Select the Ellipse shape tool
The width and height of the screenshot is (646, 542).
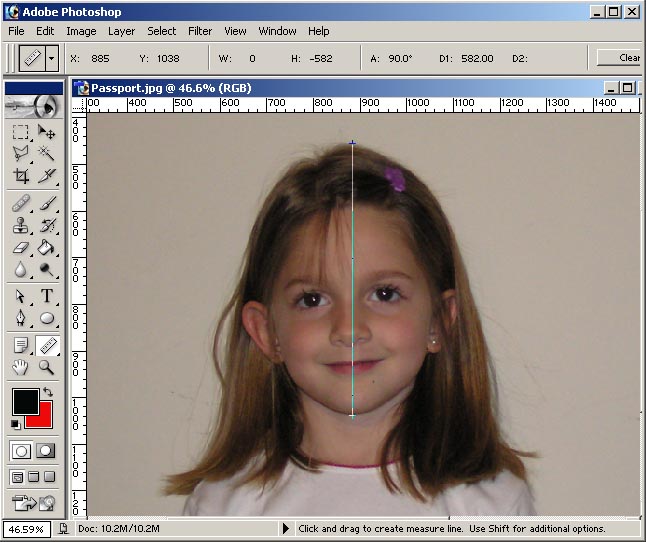46,318
